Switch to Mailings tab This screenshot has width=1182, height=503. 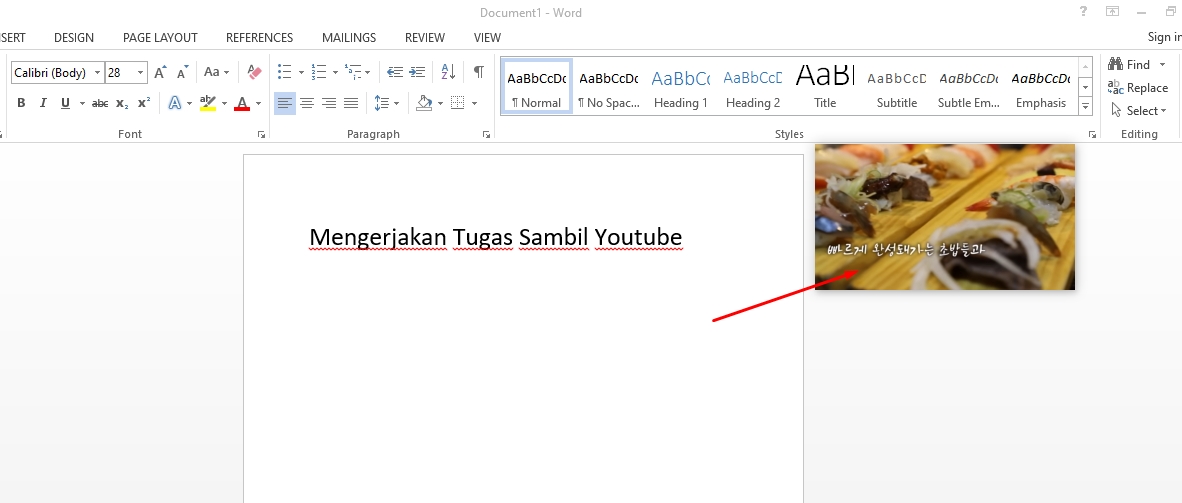pos(349,38)
